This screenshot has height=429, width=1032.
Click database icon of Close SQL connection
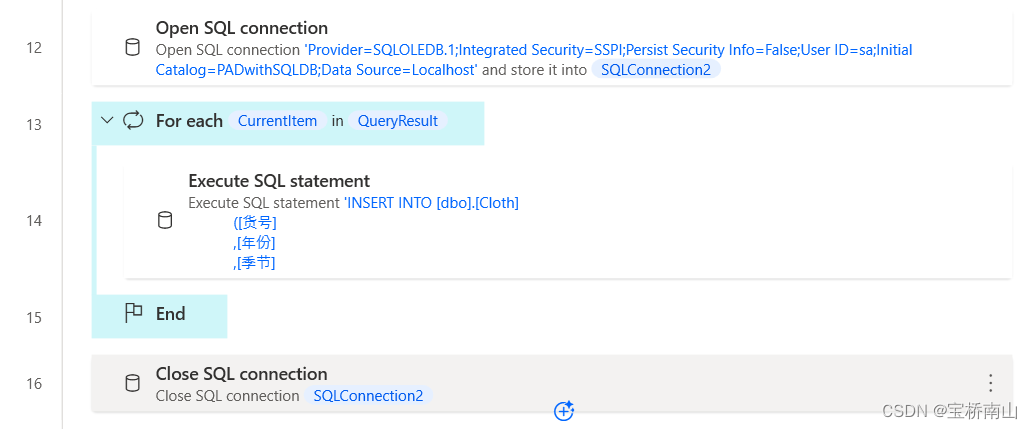[132, 383]
